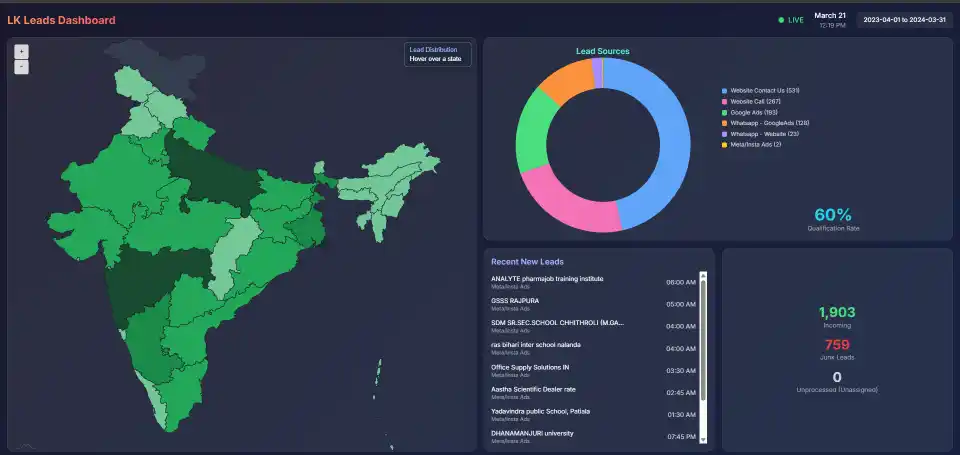
Task: Open the date range picker
Action: coord(904,20)
